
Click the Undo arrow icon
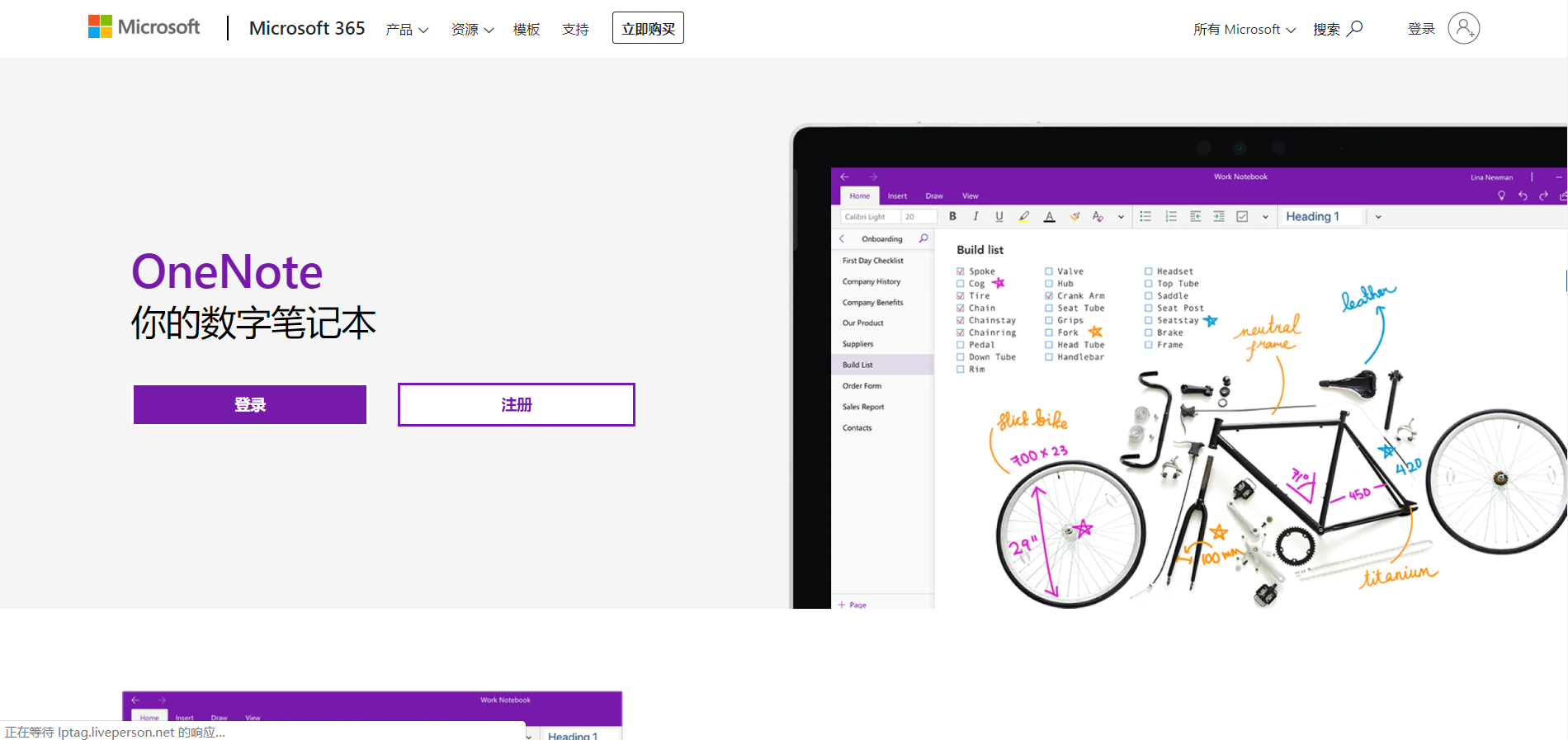(1523, 196)
